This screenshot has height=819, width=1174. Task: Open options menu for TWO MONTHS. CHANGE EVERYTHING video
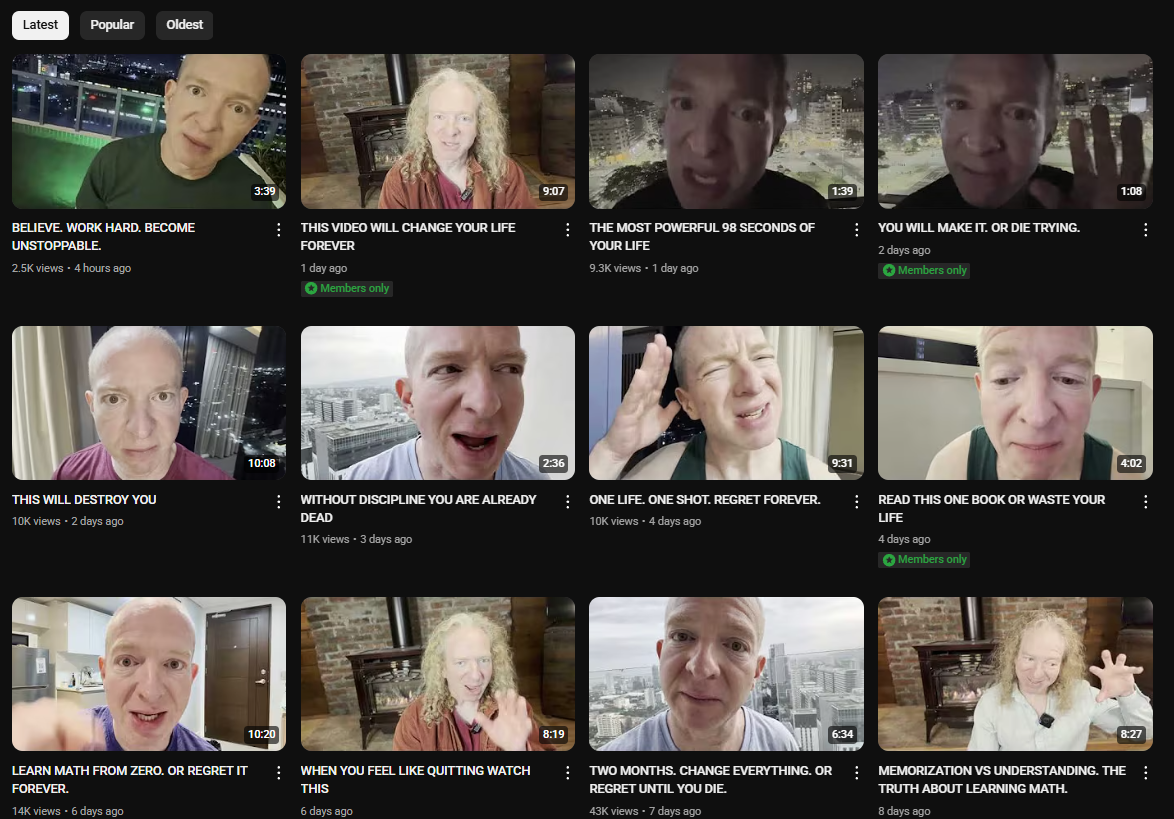click(x=857, y=773)
